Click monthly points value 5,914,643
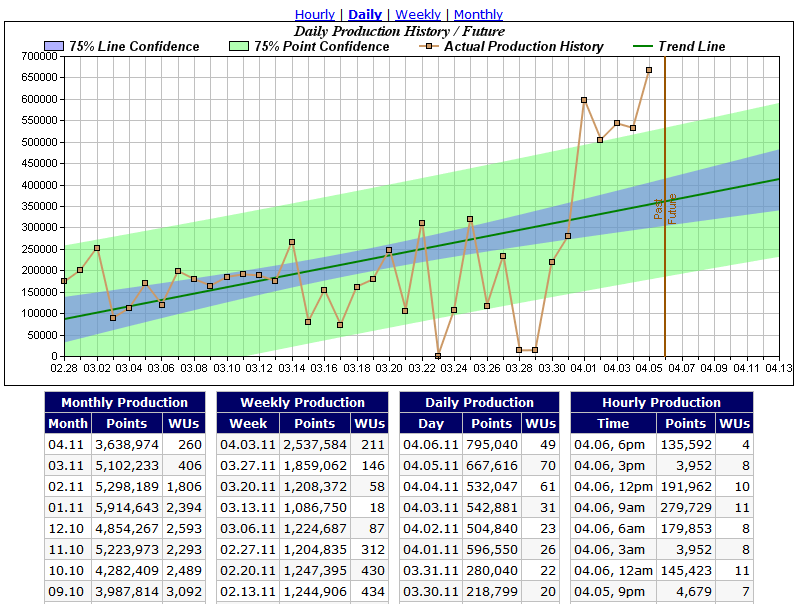This screenshot has width=798, height=604. pyautogui.click(x=127, y=508)
